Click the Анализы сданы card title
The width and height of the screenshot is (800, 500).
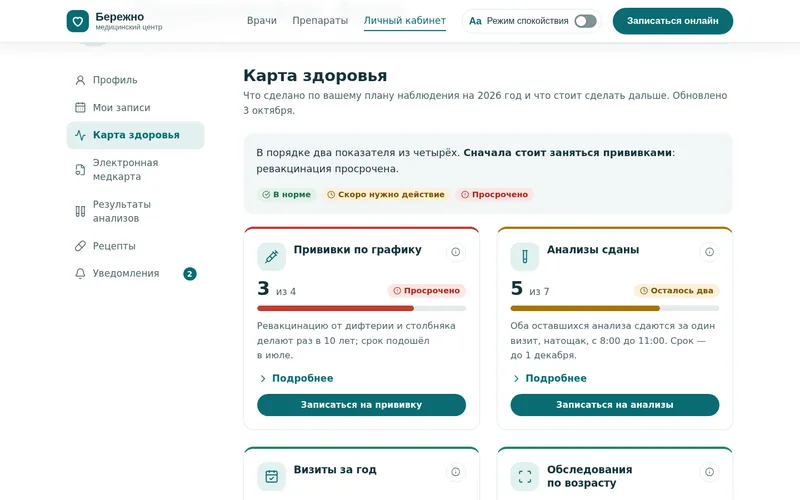click(593, 250)
